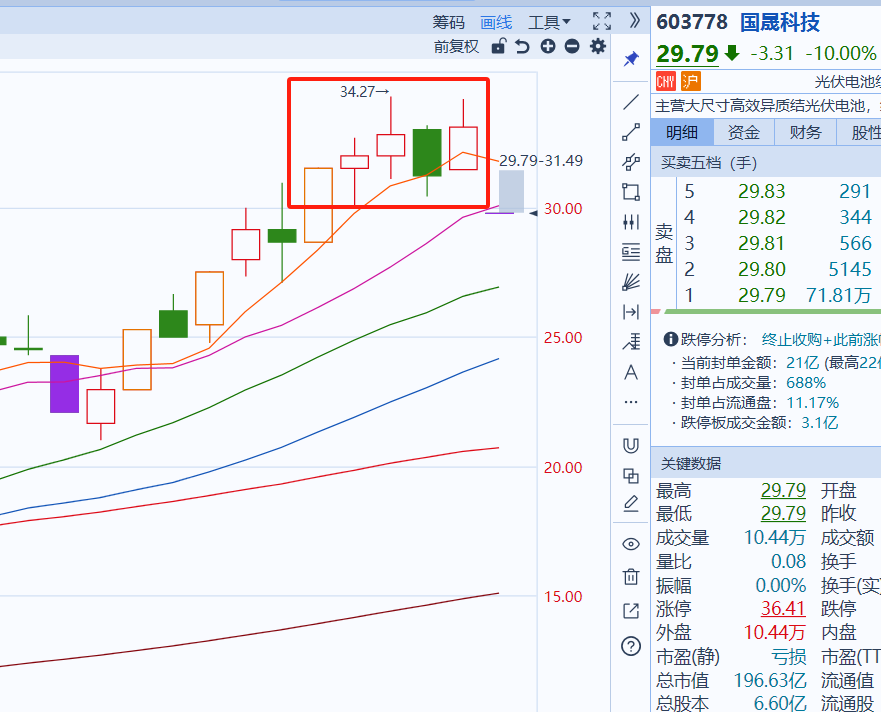
Task: Select the golden ratio lines tool
Action: [x=631, y=252]
